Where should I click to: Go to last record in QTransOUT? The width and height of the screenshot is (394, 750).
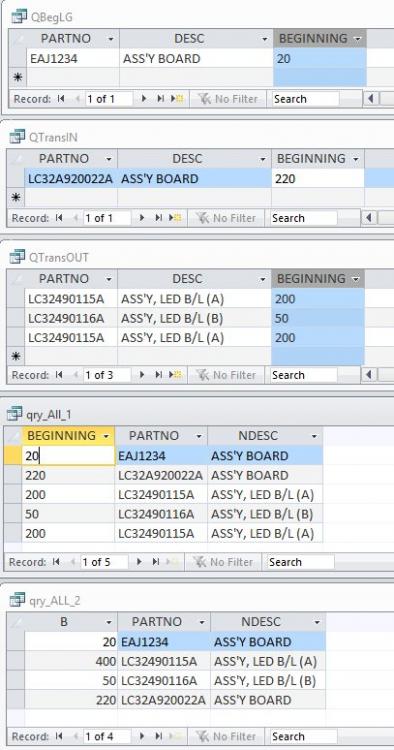(x=159, y=375)
